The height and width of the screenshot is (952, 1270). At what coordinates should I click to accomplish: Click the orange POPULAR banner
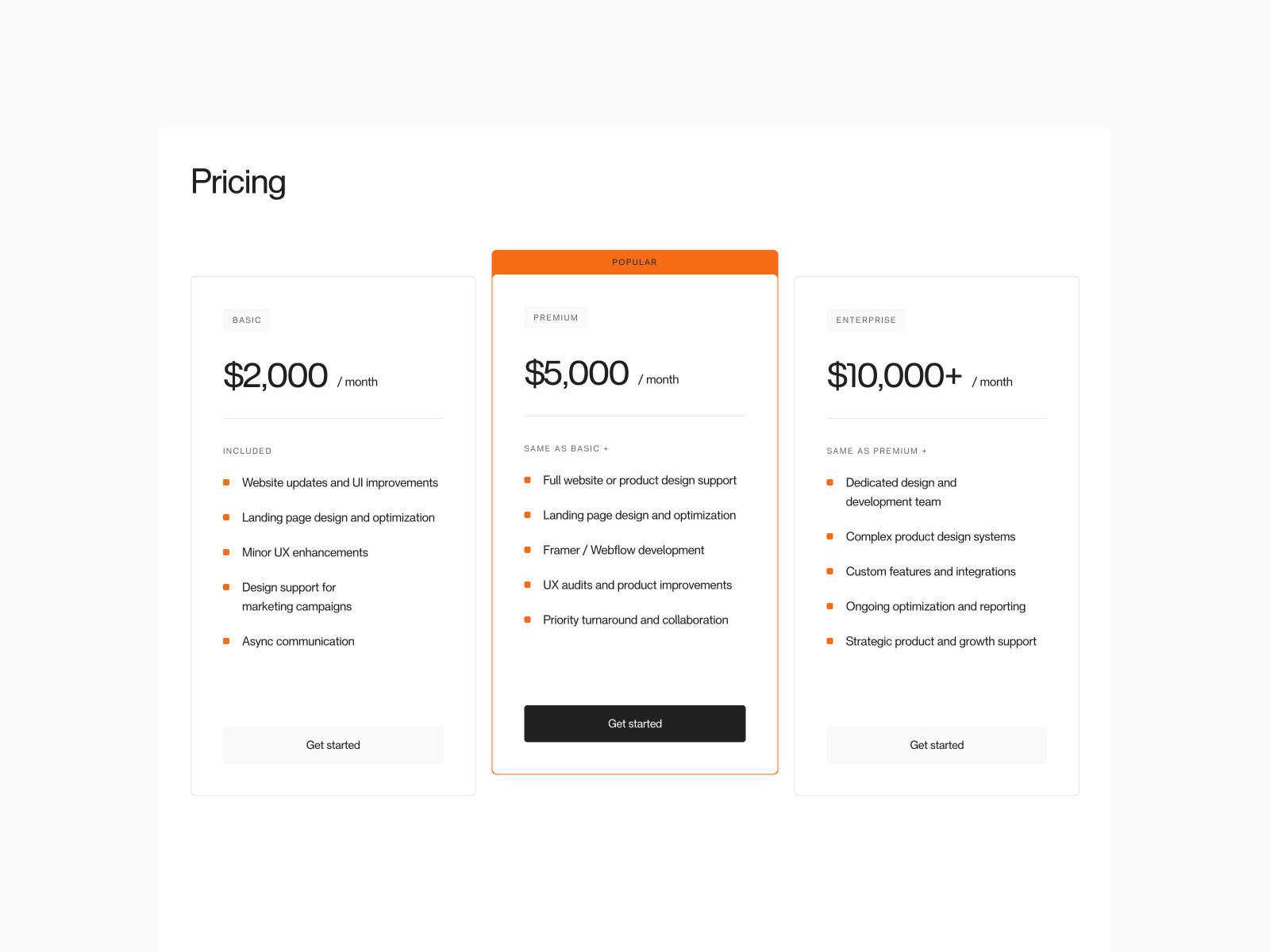[x=634, y=262]
